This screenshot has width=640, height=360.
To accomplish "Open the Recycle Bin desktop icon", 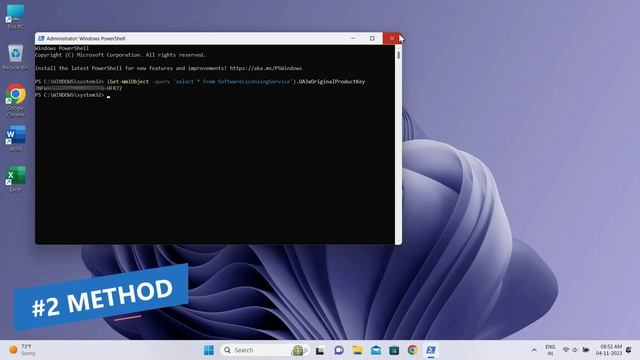I will 16,57.
